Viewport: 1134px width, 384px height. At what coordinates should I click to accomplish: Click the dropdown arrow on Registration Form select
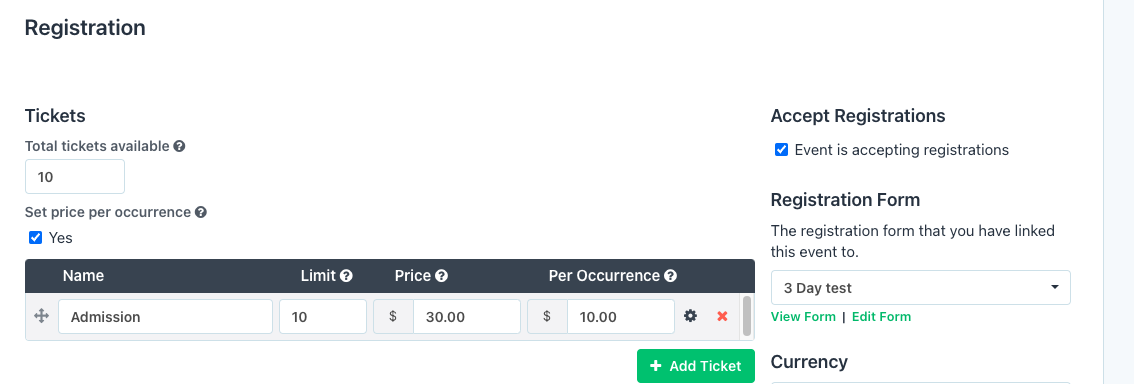pyautogui.click(x=1055, y=288)
